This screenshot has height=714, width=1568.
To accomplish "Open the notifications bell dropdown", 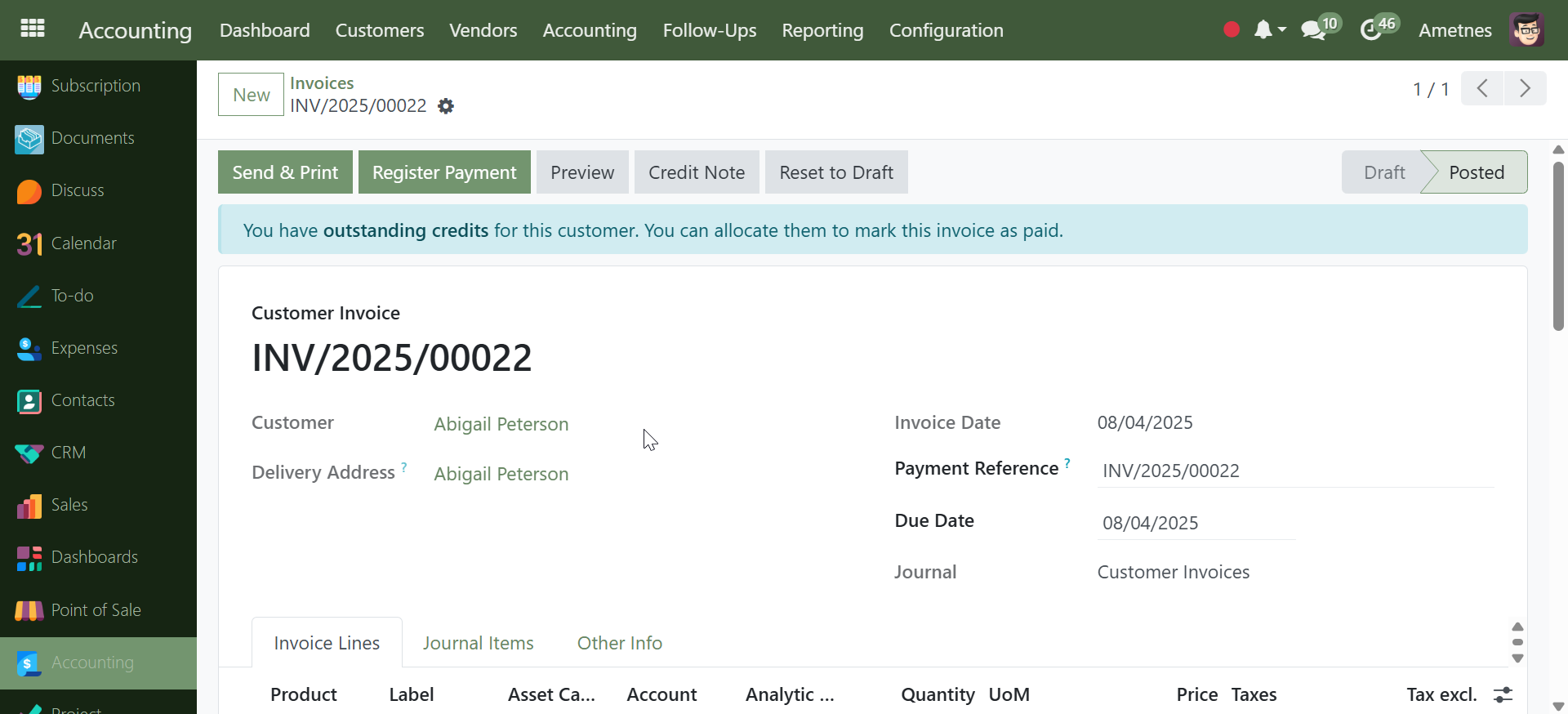I will tap(1268, 30).
